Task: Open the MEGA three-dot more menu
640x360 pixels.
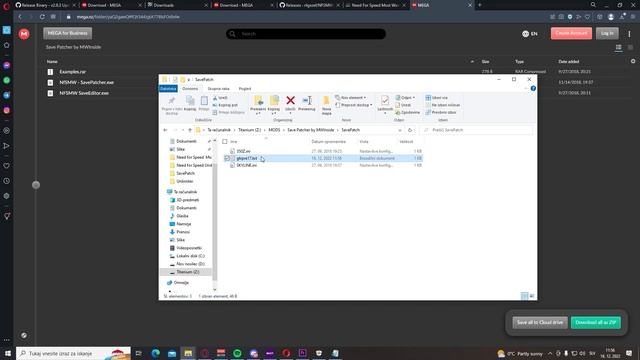Action: click(x=629, y=34)
